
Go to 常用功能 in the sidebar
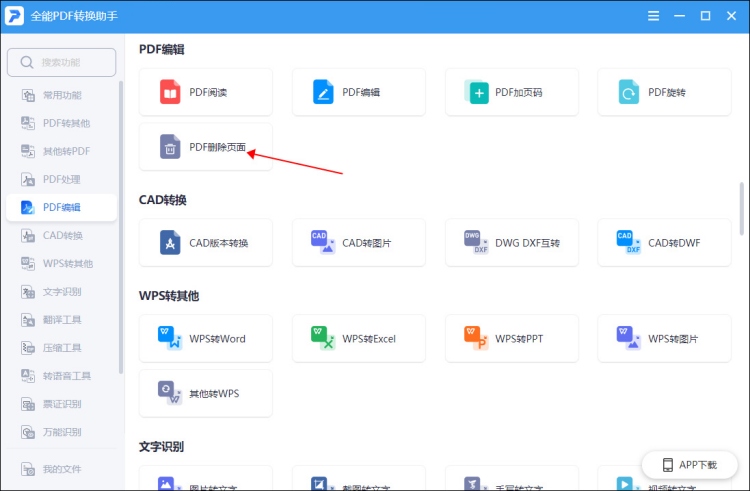pos(61,95)
